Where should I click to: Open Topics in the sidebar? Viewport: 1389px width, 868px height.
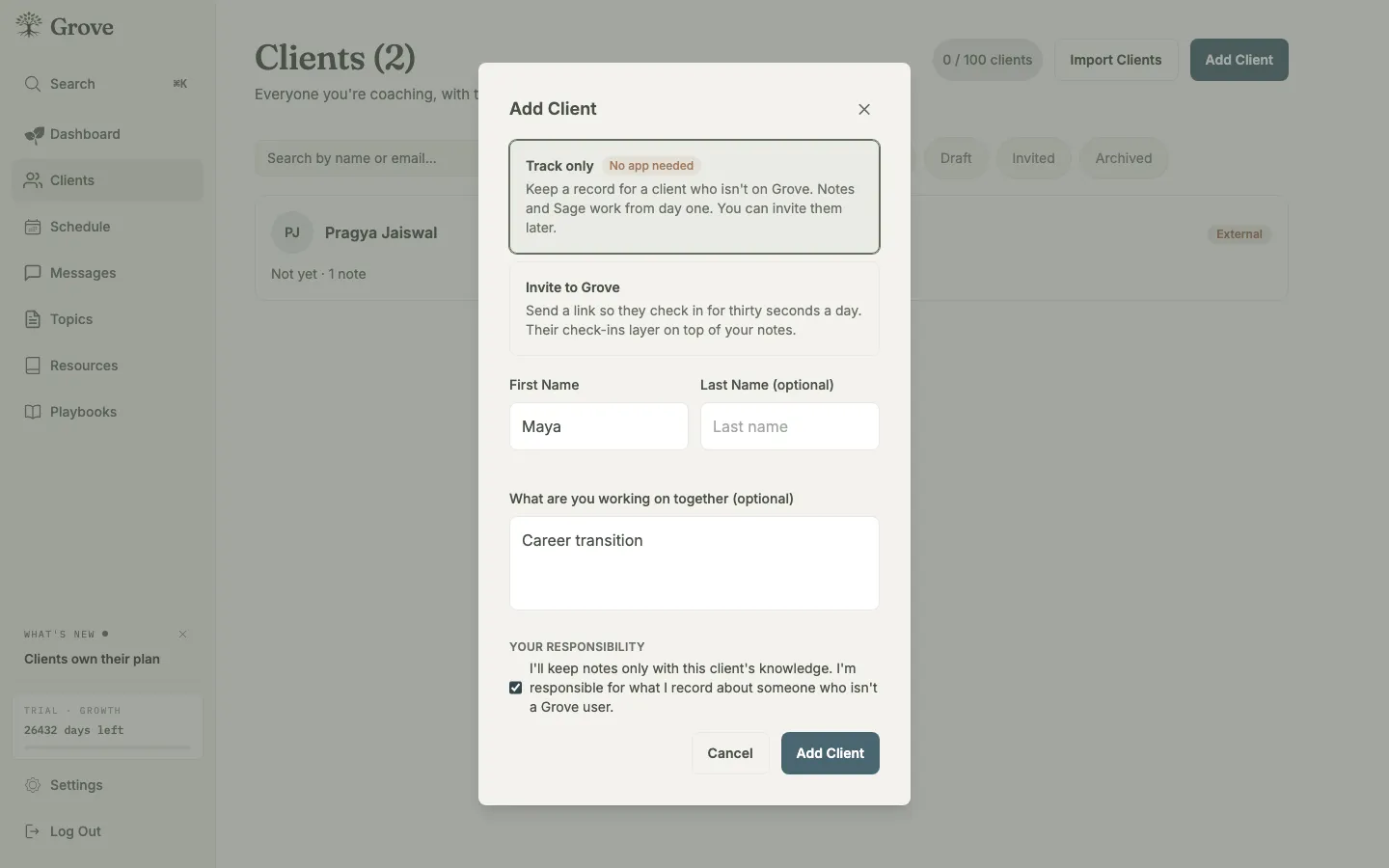108,319
